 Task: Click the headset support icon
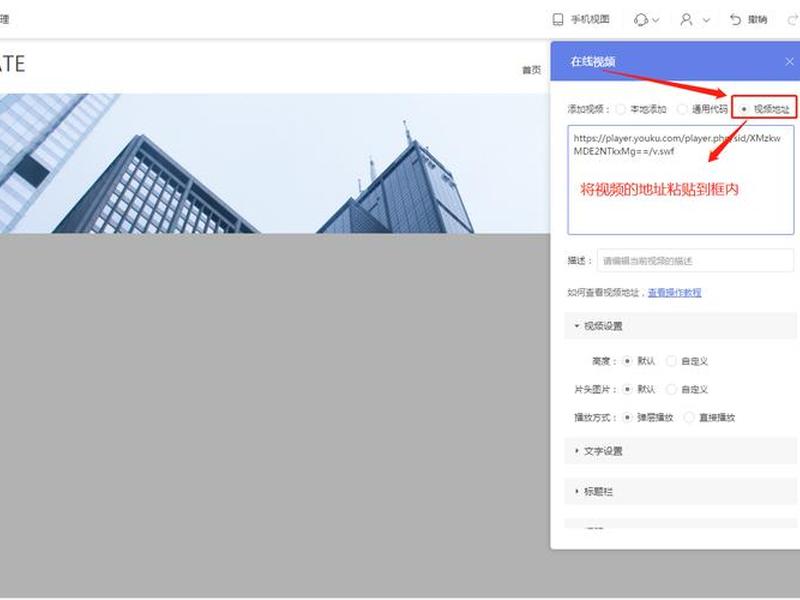641,19
